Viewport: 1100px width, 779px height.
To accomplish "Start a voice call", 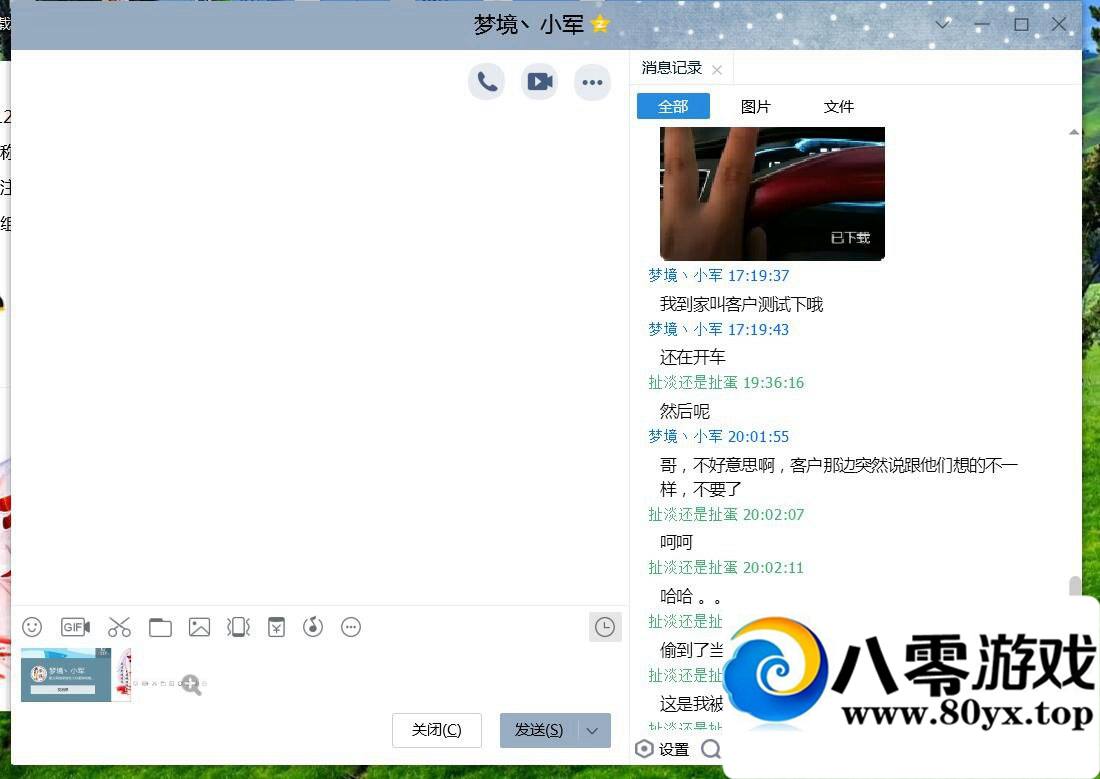I will (487, 81).
